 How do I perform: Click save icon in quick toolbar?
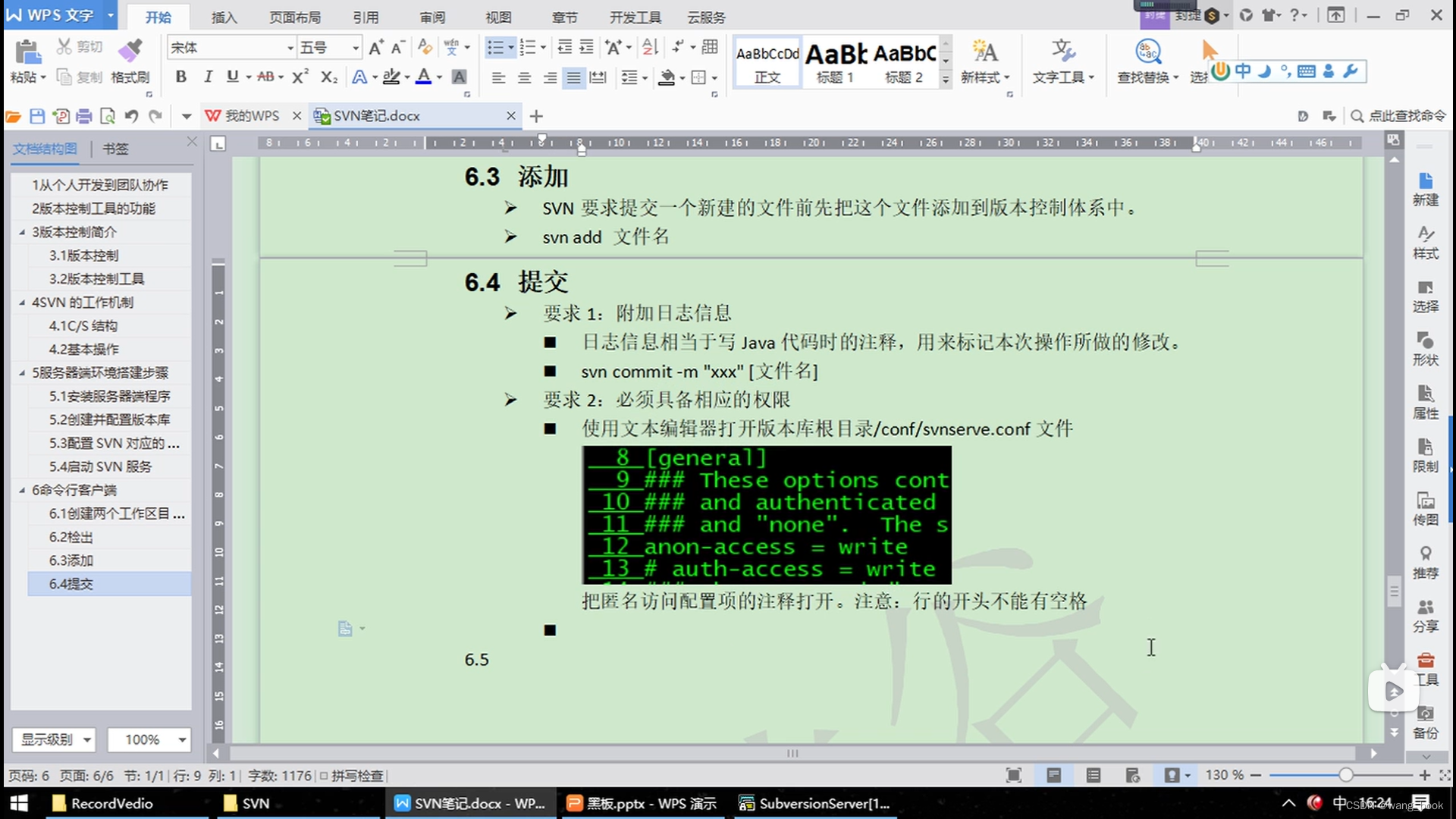click(37, 116)
